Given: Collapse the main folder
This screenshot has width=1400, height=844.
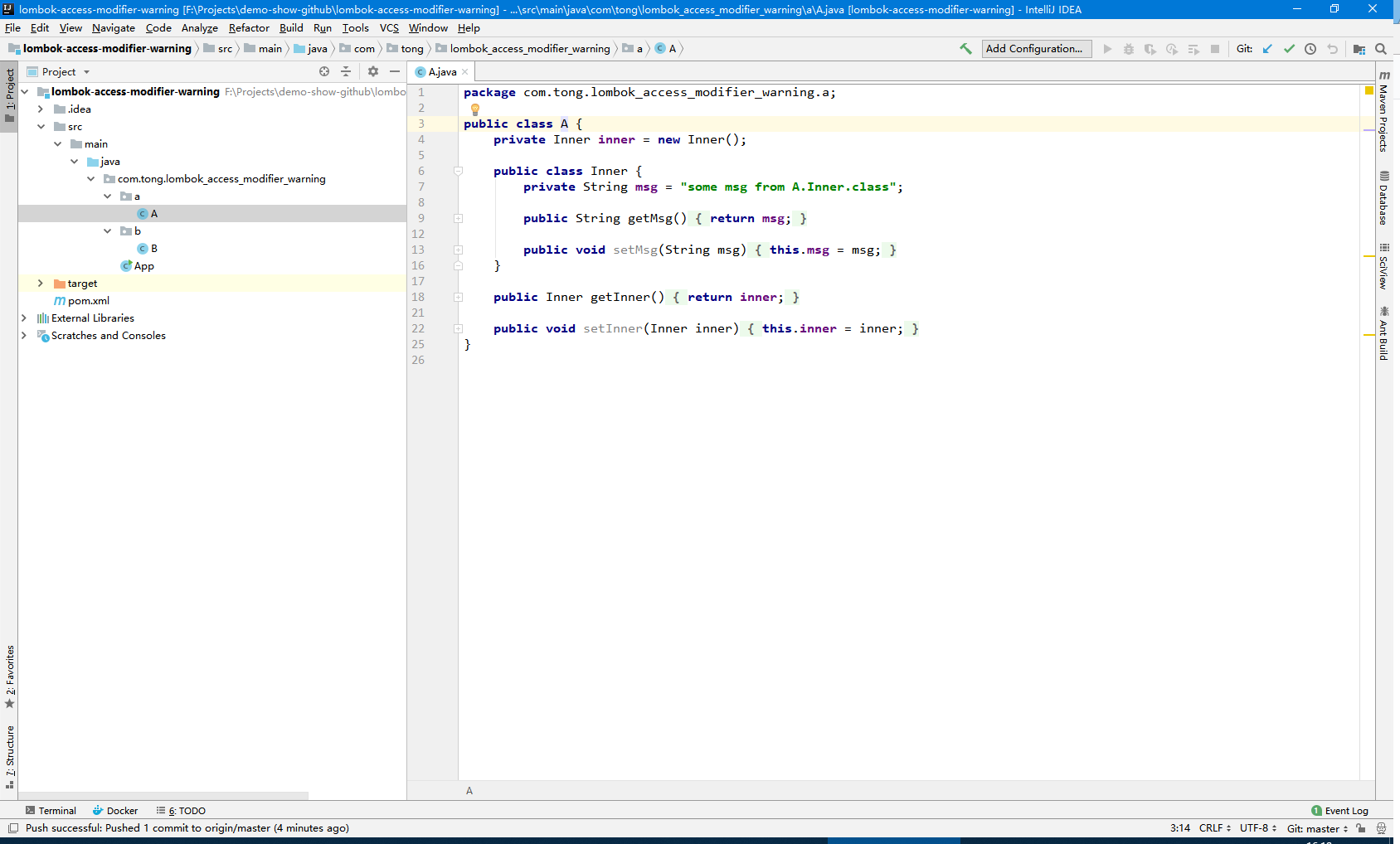Looking at the screenshot, I should [x=57, y=143].
